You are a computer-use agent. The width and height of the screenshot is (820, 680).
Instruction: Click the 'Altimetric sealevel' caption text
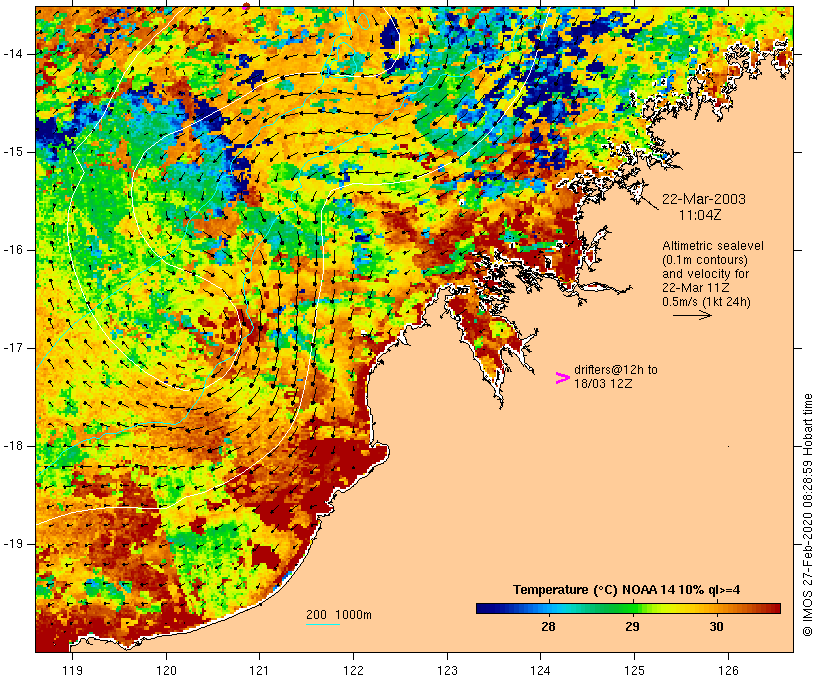[713, 246]
